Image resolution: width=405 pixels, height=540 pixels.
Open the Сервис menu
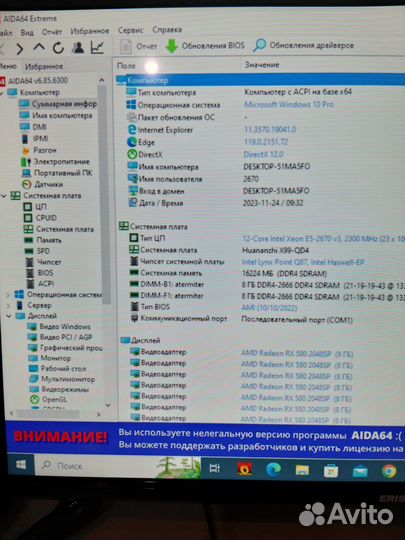click(x=131, y=30)
